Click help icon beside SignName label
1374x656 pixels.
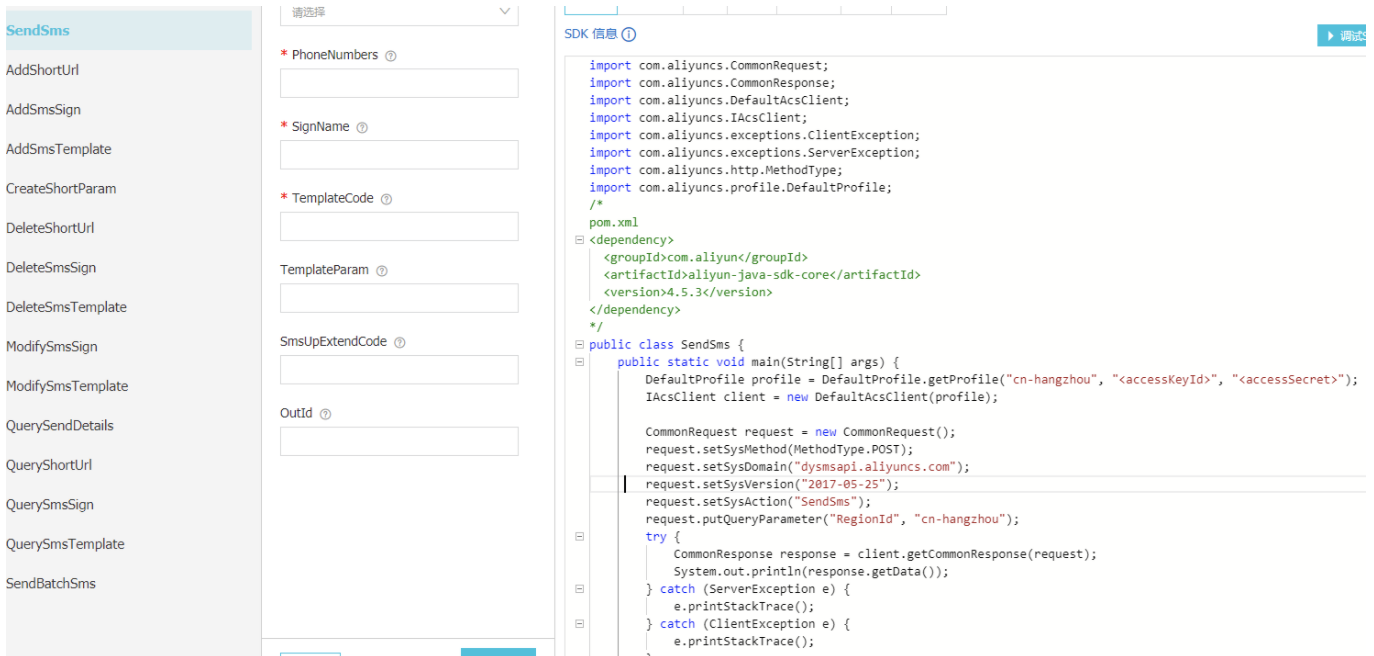tap(362, 128)
